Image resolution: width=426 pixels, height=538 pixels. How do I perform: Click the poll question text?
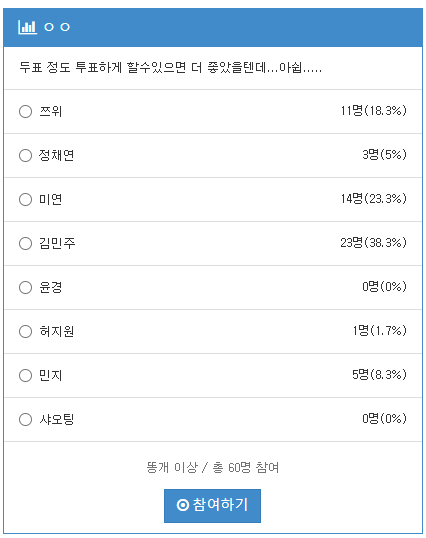coord(170,67)
